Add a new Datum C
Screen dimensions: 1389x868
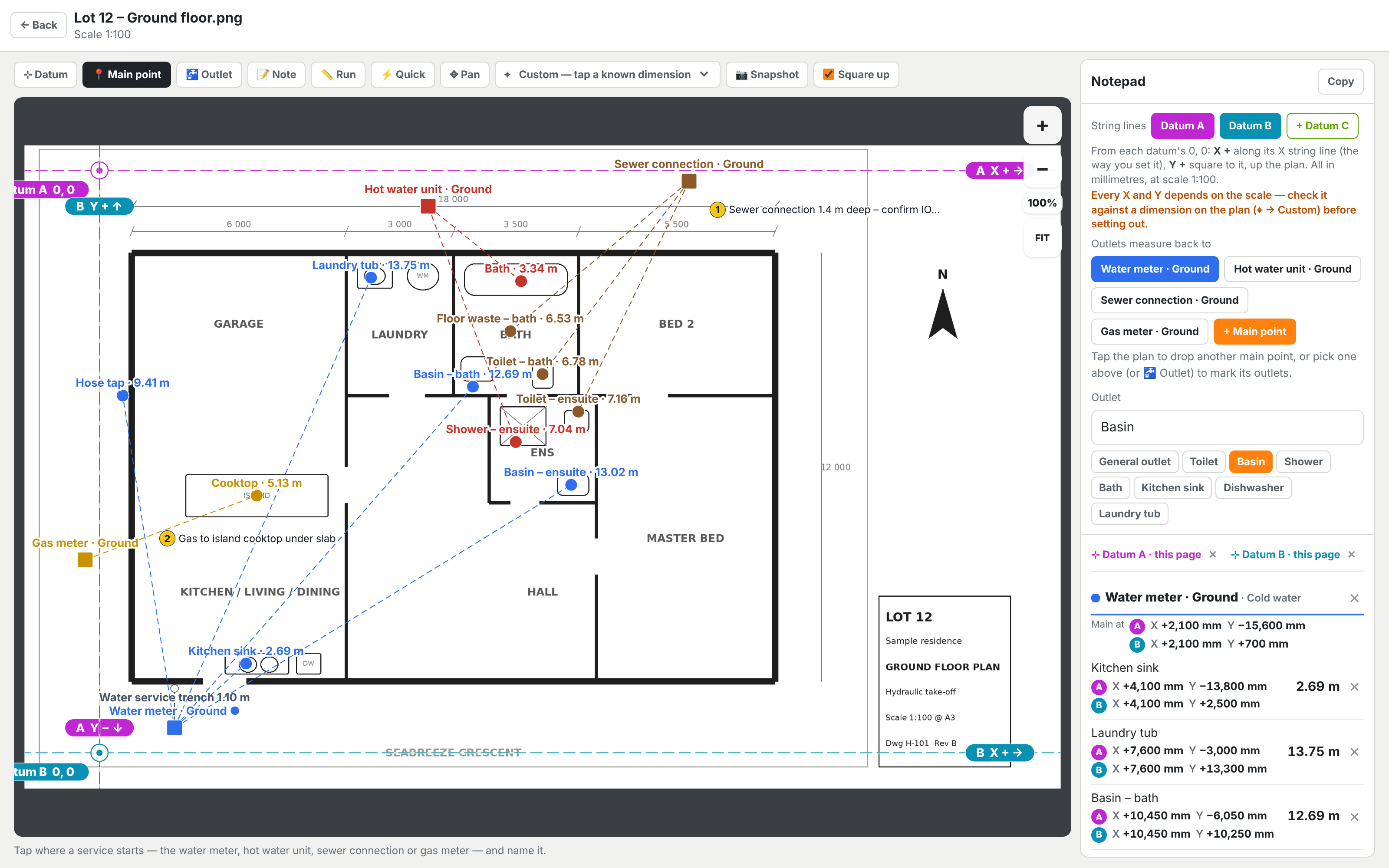point(1323,126)
